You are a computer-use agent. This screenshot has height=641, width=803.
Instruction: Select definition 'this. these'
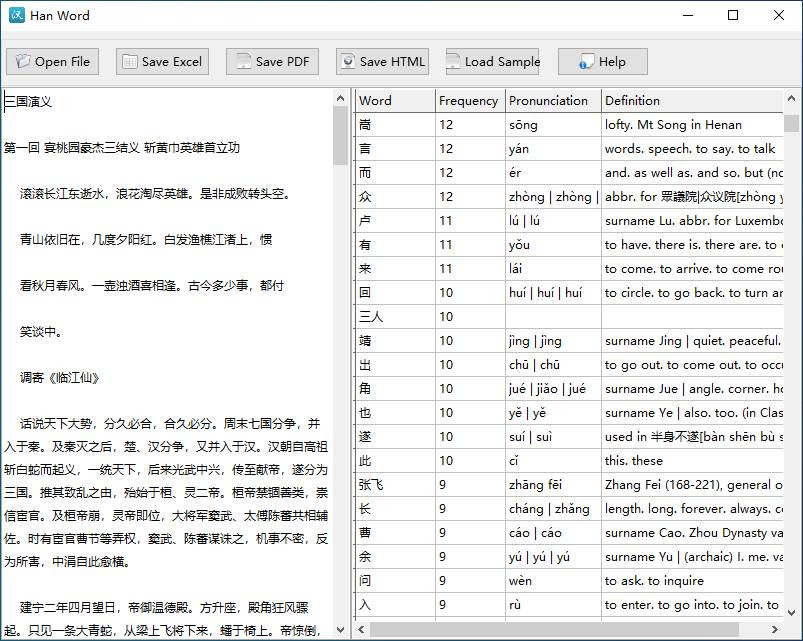pyautogui.click(x=692, y=460)
